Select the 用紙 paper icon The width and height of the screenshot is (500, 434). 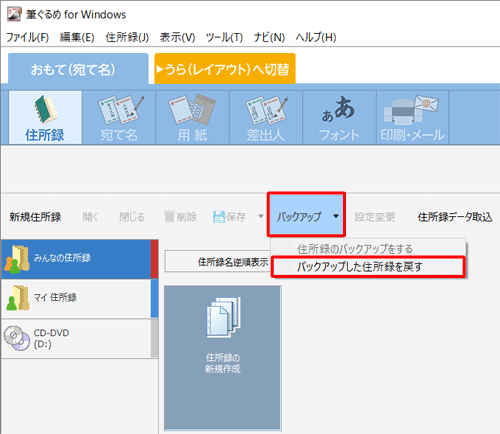click(x=192, y=117)
